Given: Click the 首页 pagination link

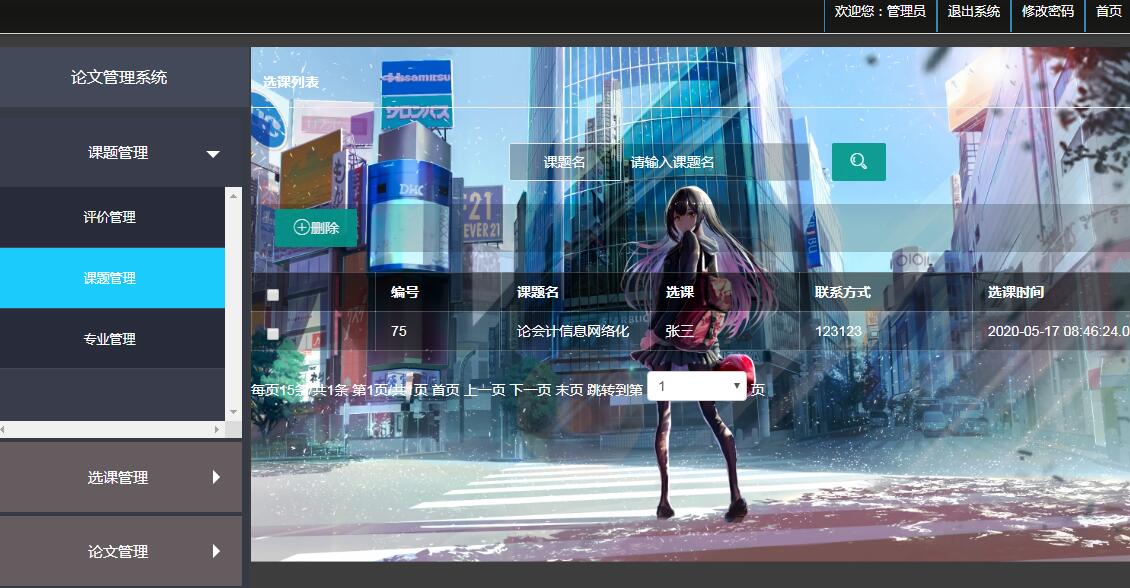Looking at the screenshot, I should 445,390.
